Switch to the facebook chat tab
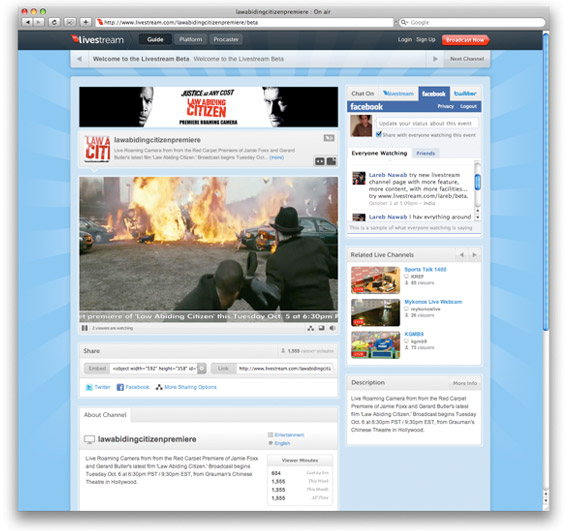The height and width of the screenshot is (531, 570). pyautogui.click(x=434, y=94)
